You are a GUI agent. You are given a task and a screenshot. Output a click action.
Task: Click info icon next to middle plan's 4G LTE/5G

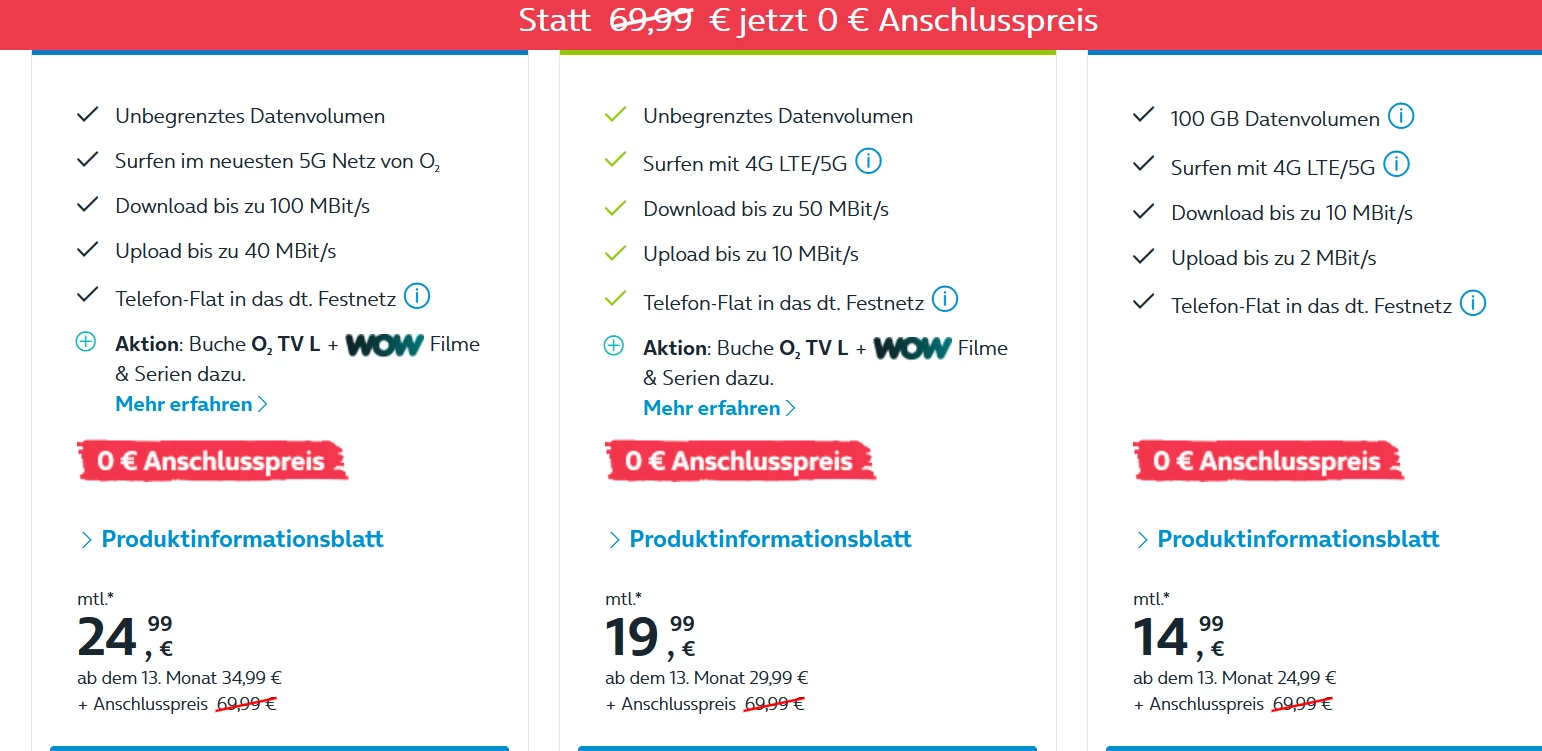point(868,161)
